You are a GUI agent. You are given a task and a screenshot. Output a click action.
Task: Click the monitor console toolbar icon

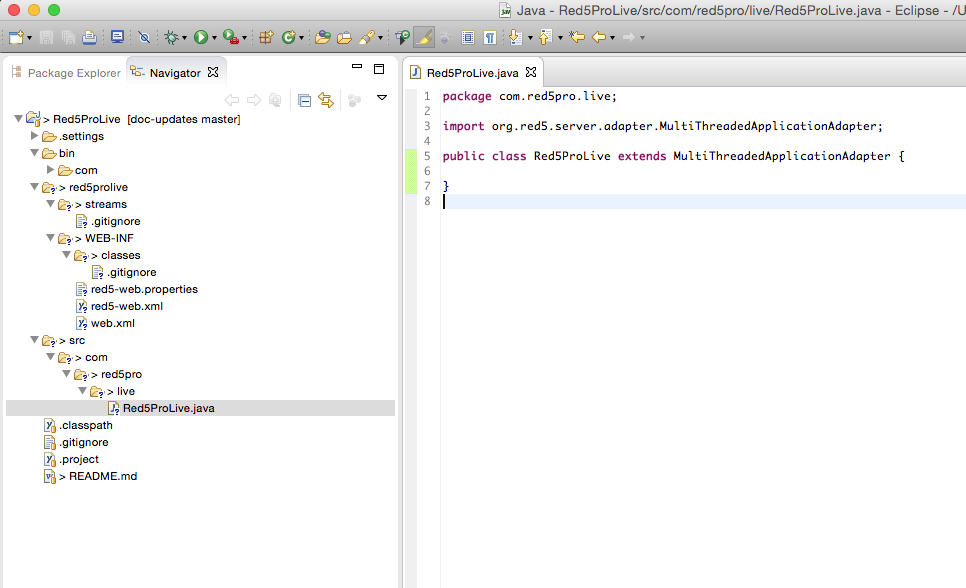117,38
